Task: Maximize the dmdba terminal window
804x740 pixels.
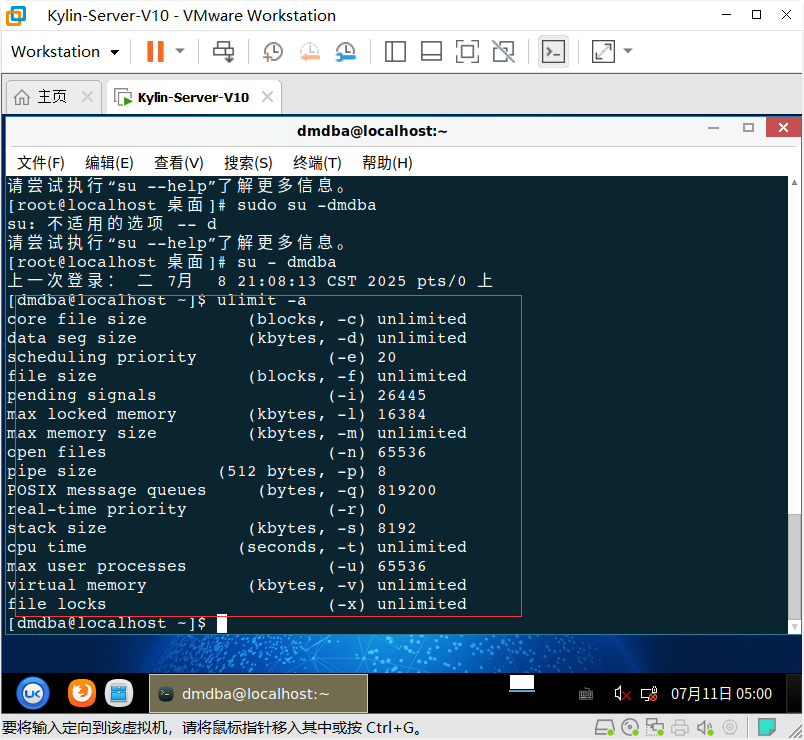Action: click(749, 128)
